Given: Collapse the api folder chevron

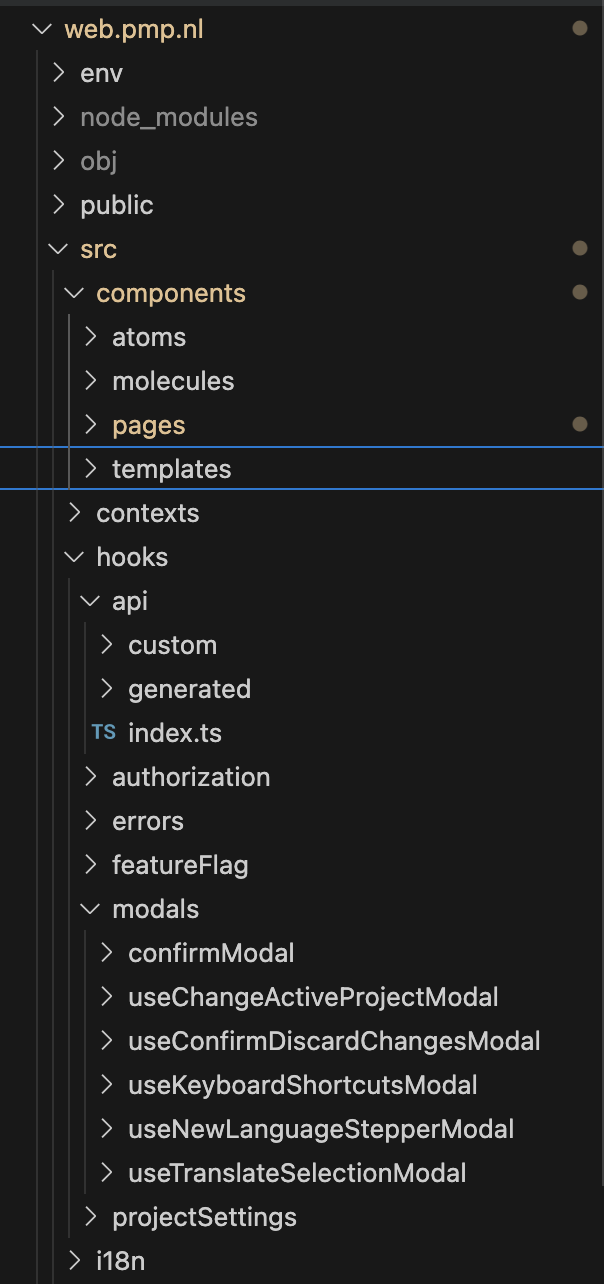Looking at the screenshot, I should pos(91,601).
